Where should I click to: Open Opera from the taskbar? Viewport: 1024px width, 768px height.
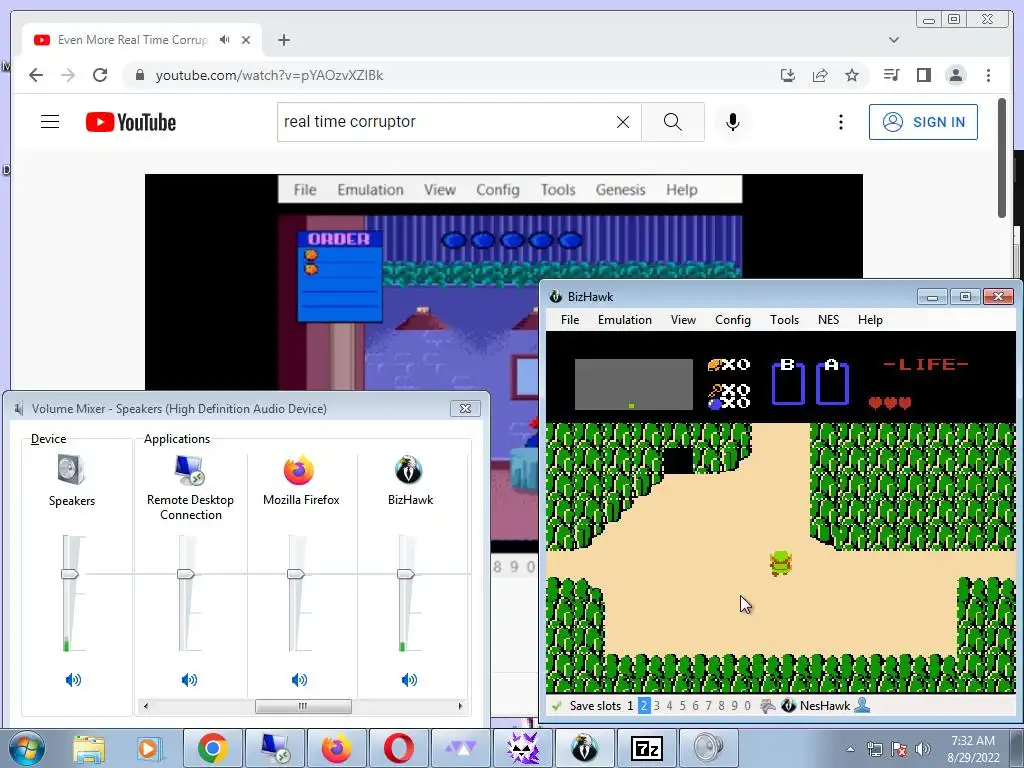click(398, 748)
